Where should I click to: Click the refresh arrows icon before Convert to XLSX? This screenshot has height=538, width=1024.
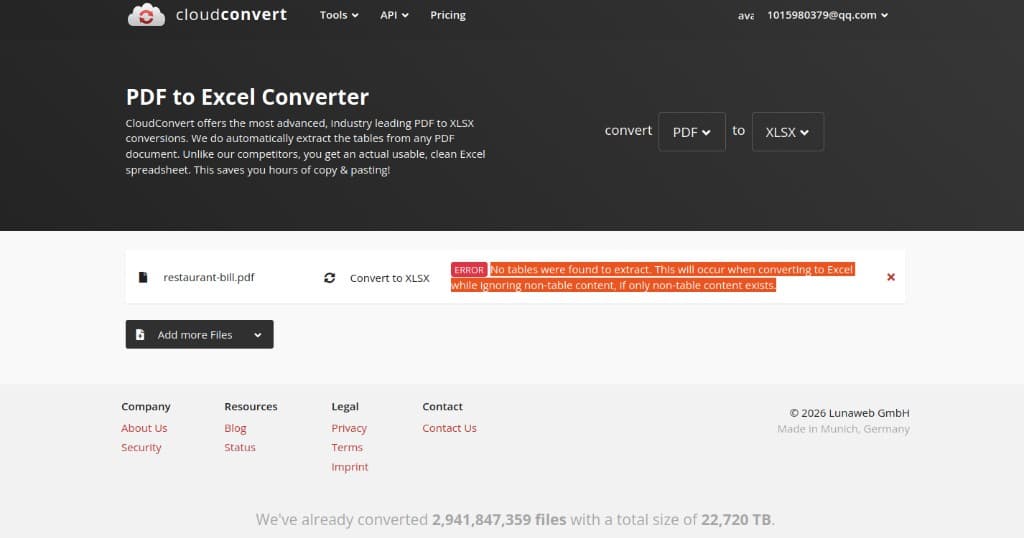click(x=330, y=278)
